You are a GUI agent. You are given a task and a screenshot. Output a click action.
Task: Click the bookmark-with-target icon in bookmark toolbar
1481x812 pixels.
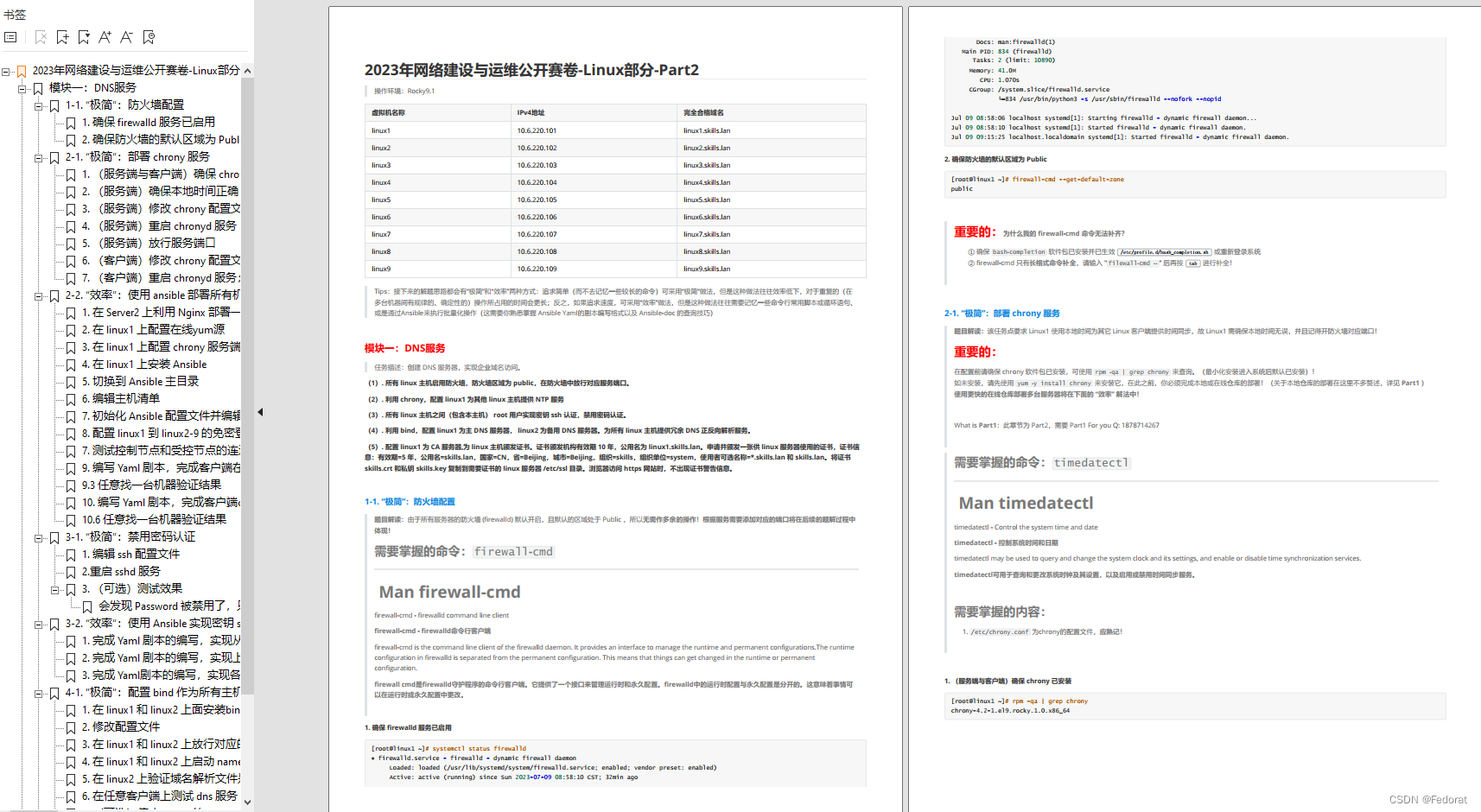[x=149, y=37]
